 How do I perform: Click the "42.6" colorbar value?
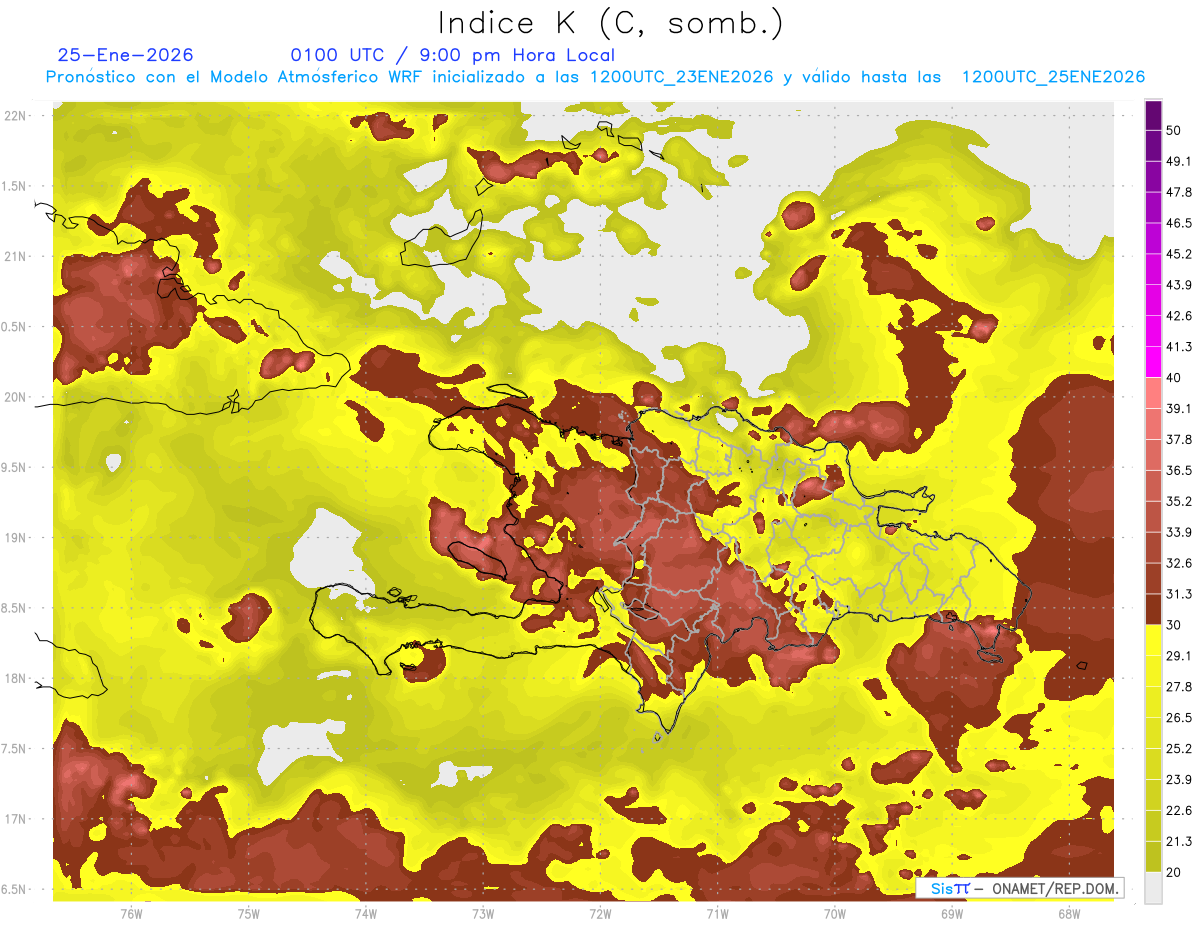1179,316
